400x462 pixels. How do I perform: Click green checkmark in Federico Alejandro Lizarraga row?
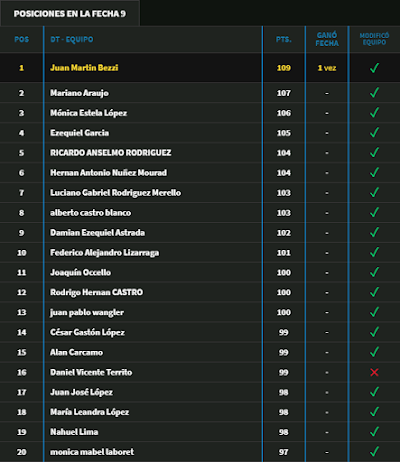(374, 252)
